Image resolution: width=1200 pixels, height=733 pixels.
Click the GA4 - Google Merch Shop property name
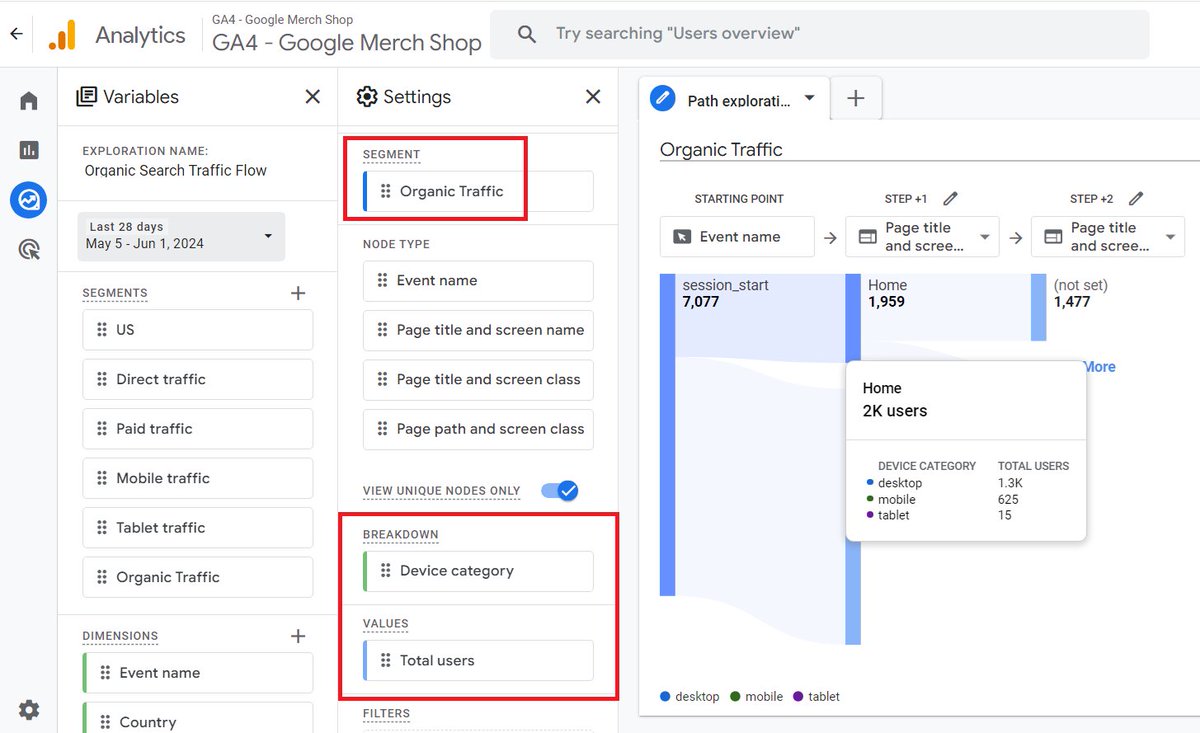(x=347, y=43)
